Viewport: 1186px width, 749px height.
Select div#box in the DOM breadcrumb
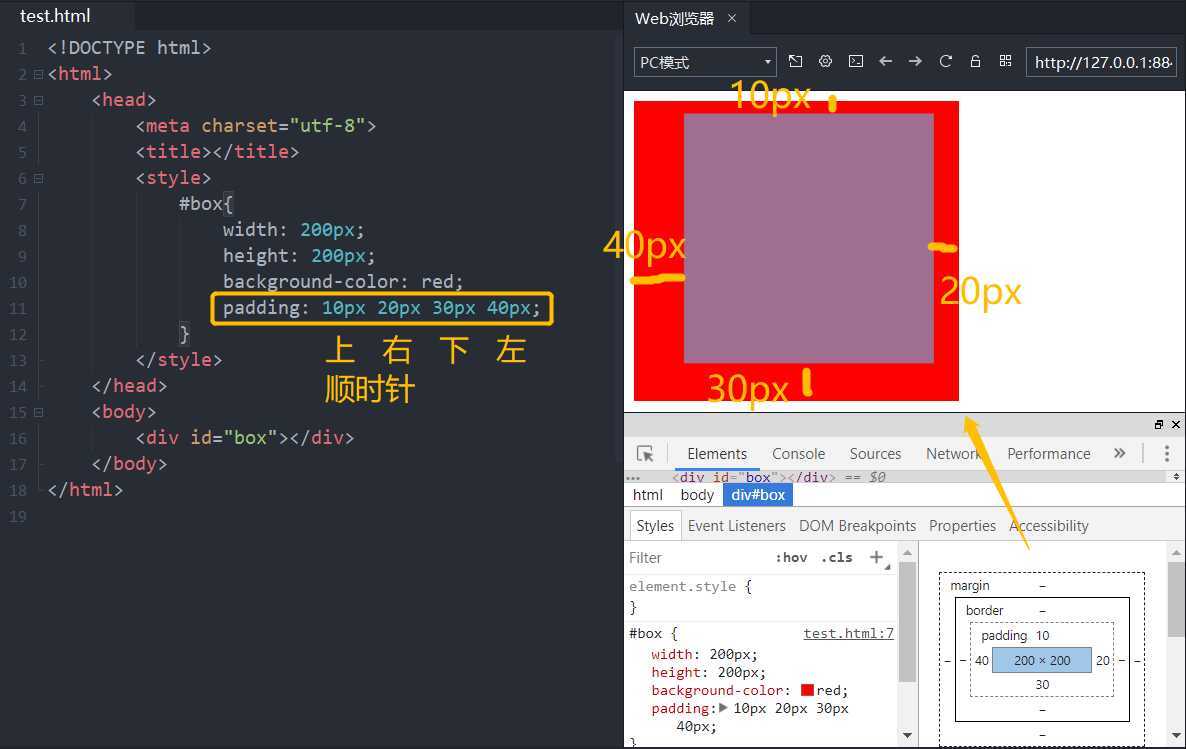click(x=758, y=495)
